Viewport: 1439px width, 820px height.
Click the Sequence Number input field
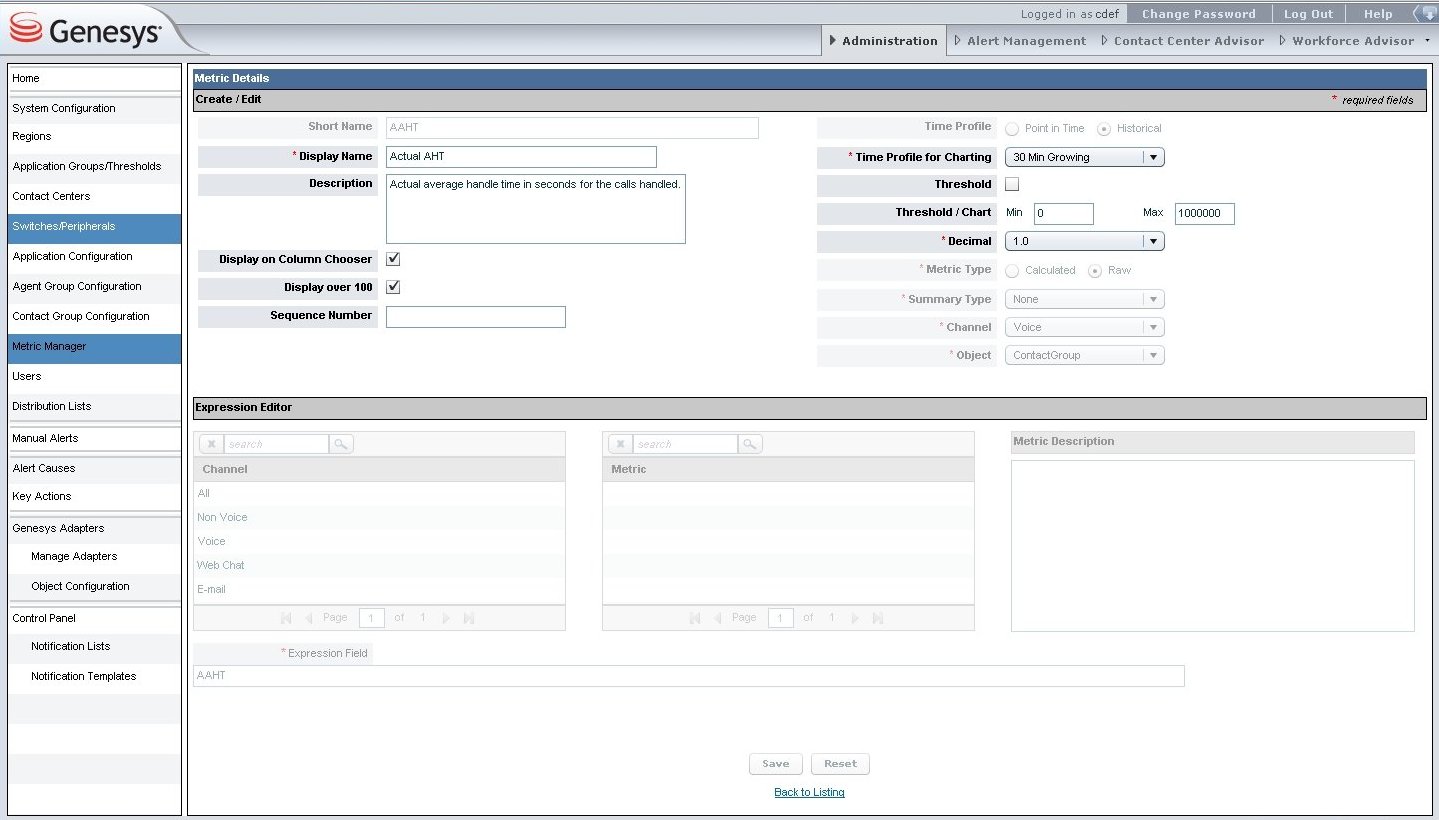point(475,317)
